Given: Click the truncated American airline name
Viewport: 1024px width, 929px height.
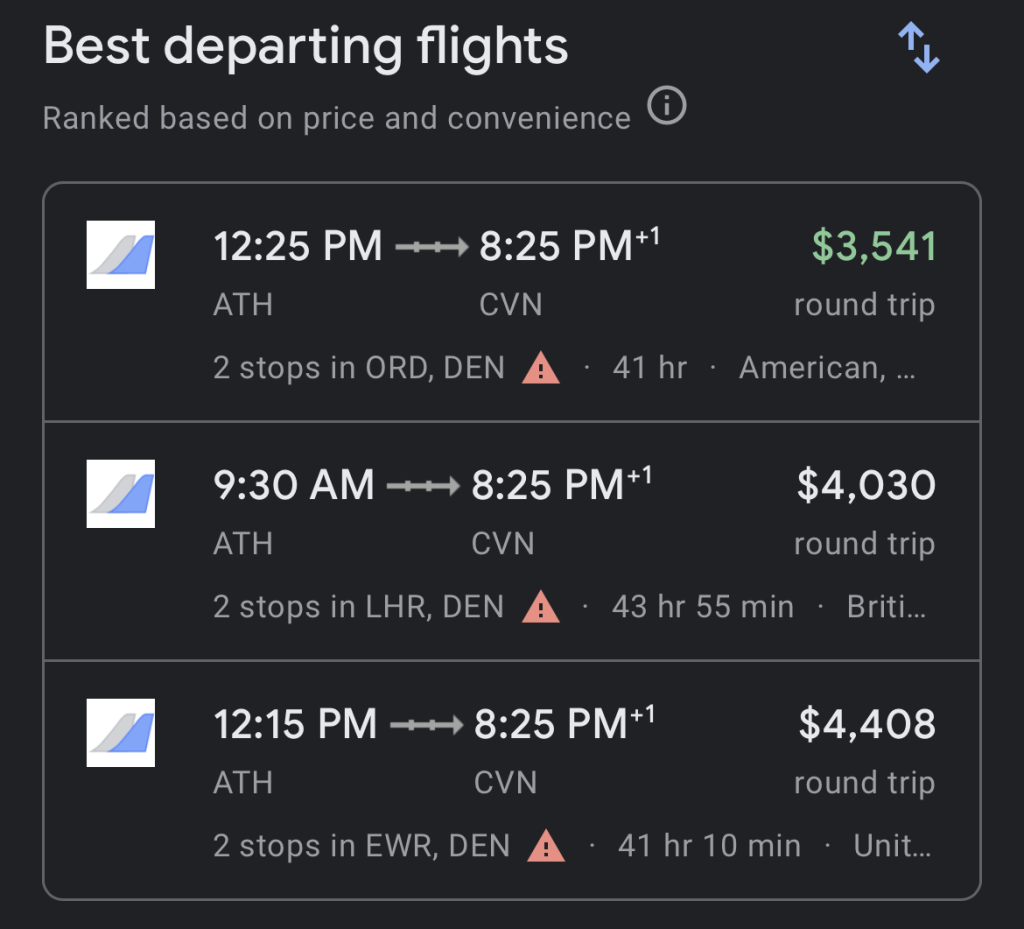Looking at the screenshot, I should click(826, 368).
